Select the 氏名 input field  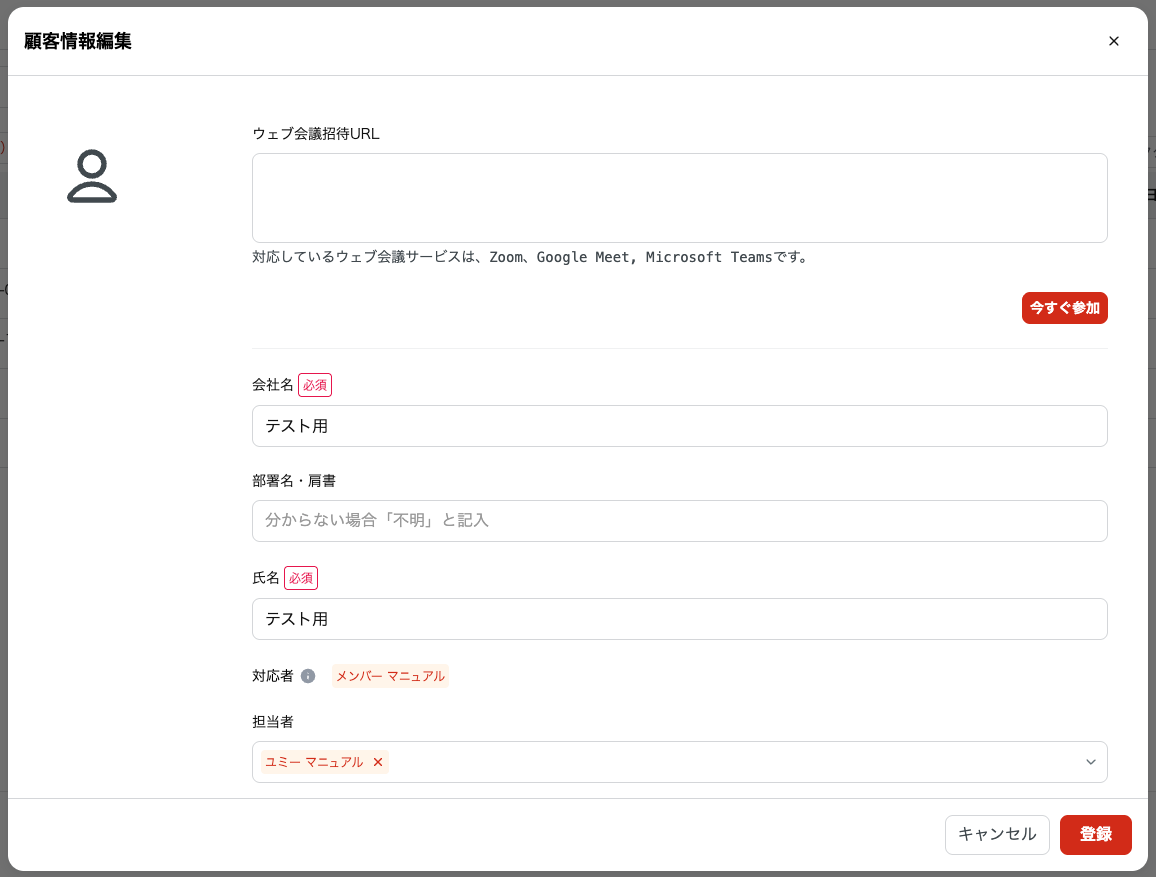679,619
